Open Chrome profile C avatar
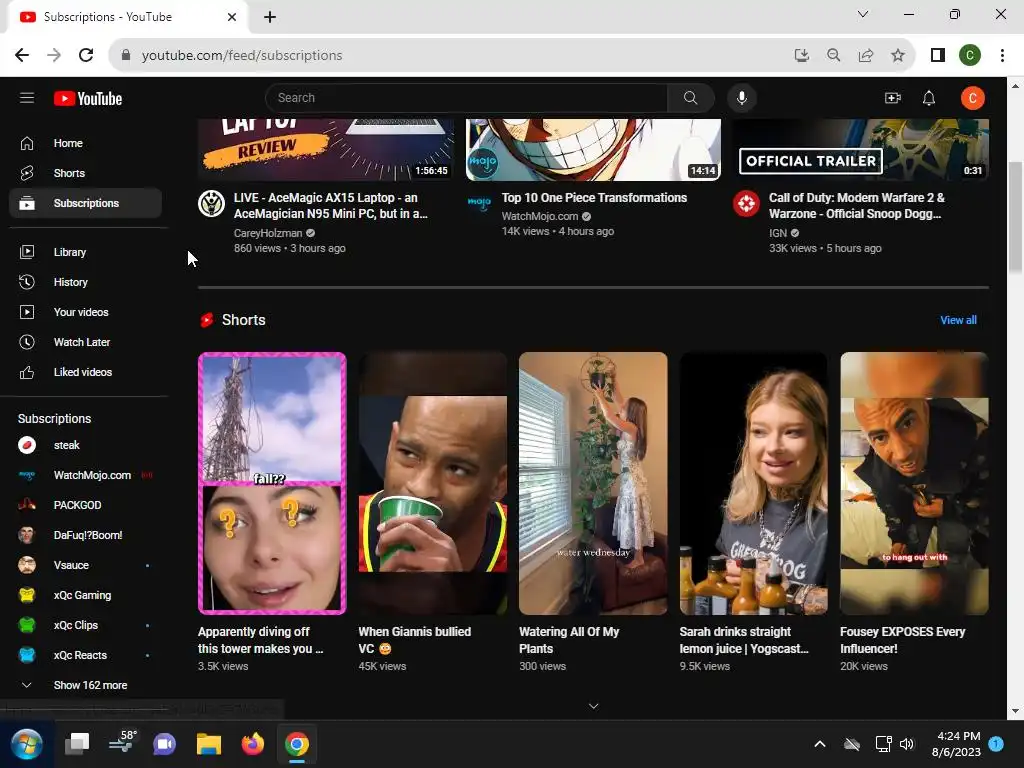 [970, 56]
